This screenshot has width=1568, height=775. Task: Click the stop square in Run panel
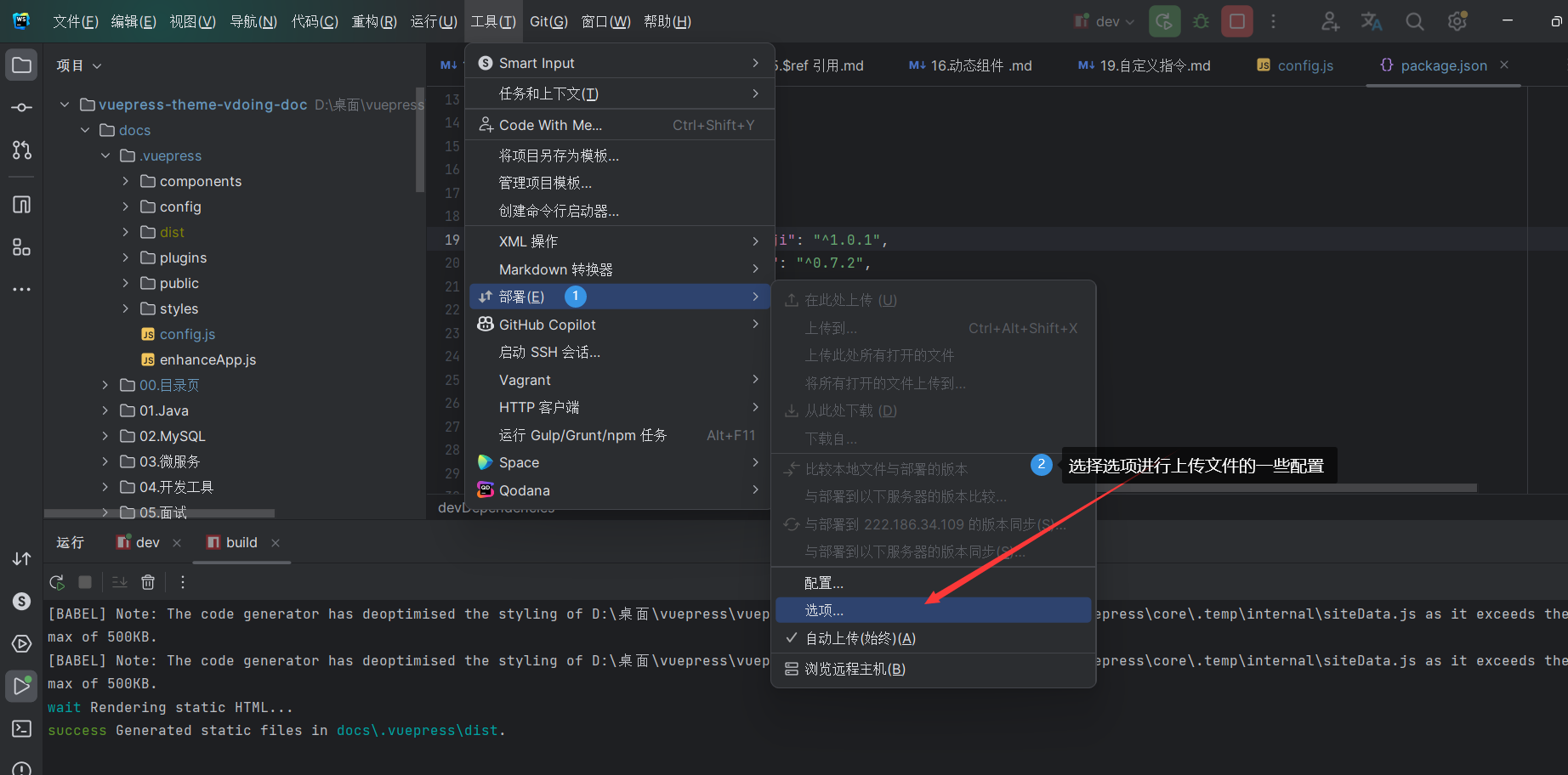(x=85, y=582)
